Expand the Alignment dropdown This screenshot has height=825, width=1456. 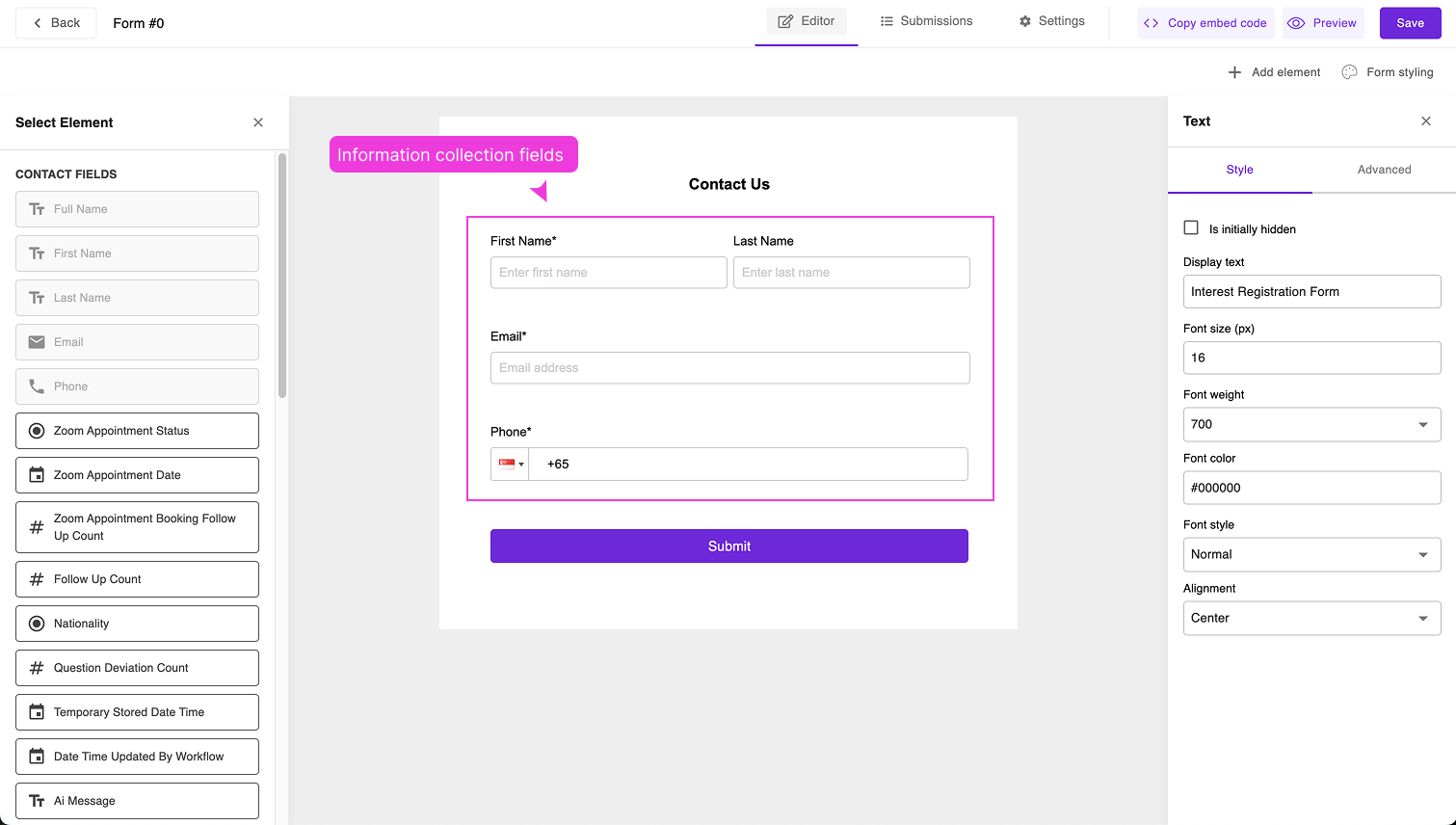(x=1311, y=618)
